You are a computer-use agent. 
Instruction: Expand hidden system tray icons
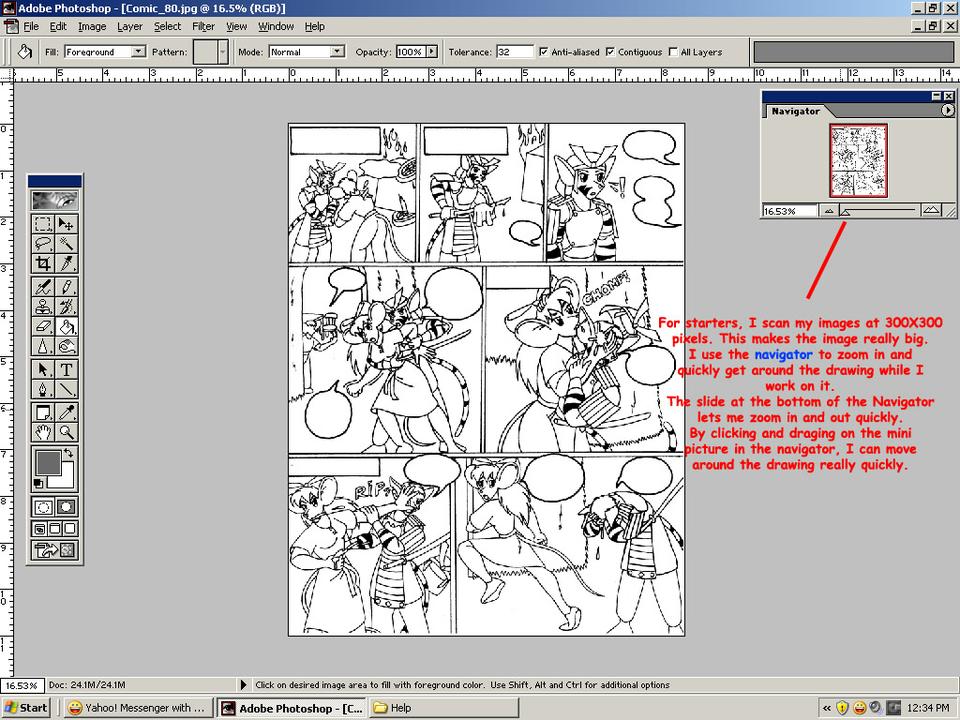pyautogui.click(x=827, y=708)
